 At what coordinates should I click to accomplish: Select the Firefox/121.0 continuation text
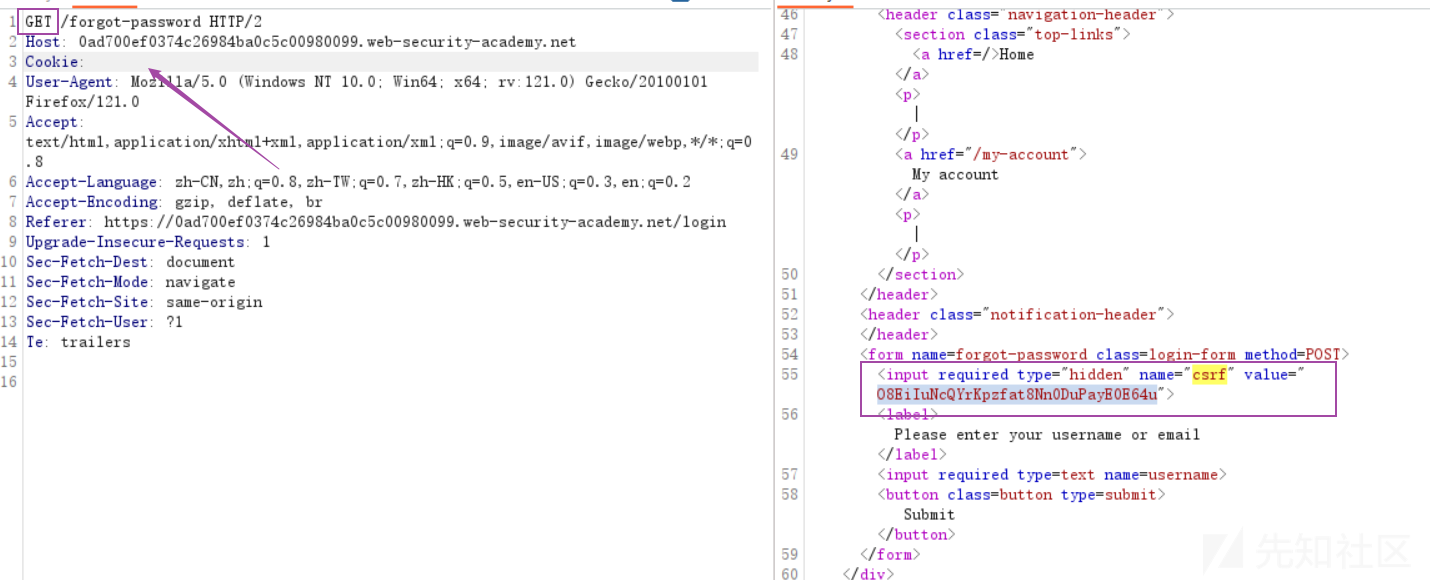[82, 101]
